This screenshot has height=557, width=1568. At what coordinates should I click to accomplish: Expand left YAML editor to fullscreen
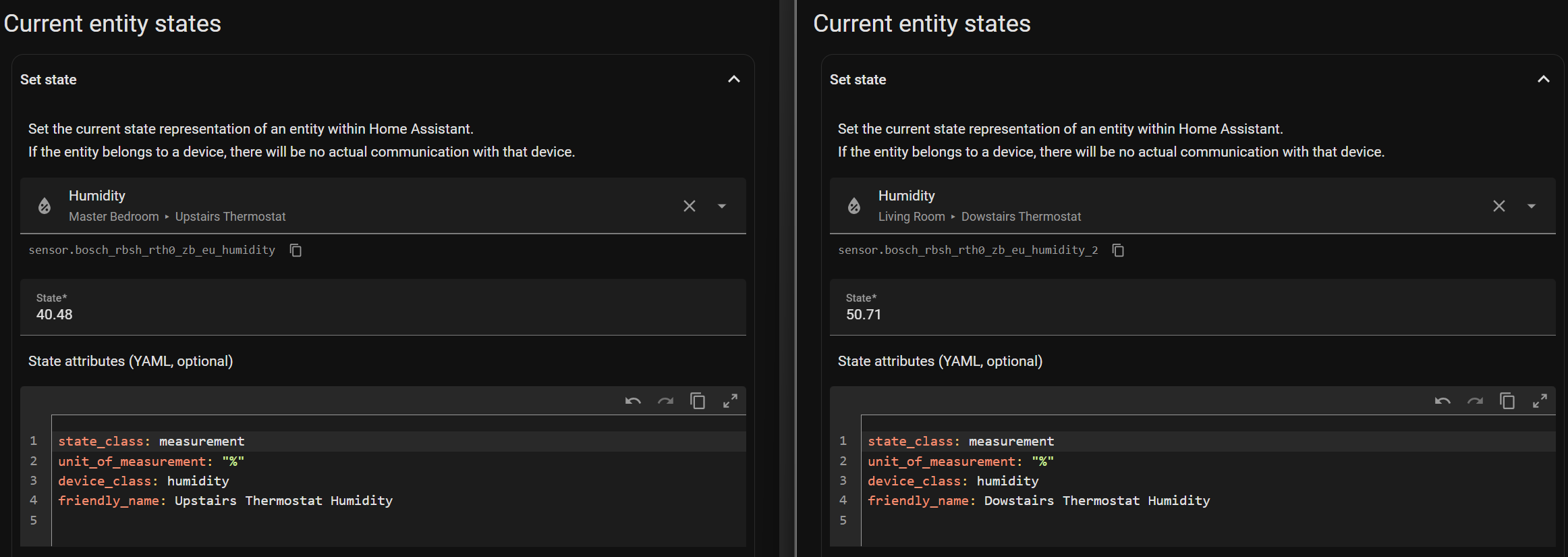(x=730, y=401)
